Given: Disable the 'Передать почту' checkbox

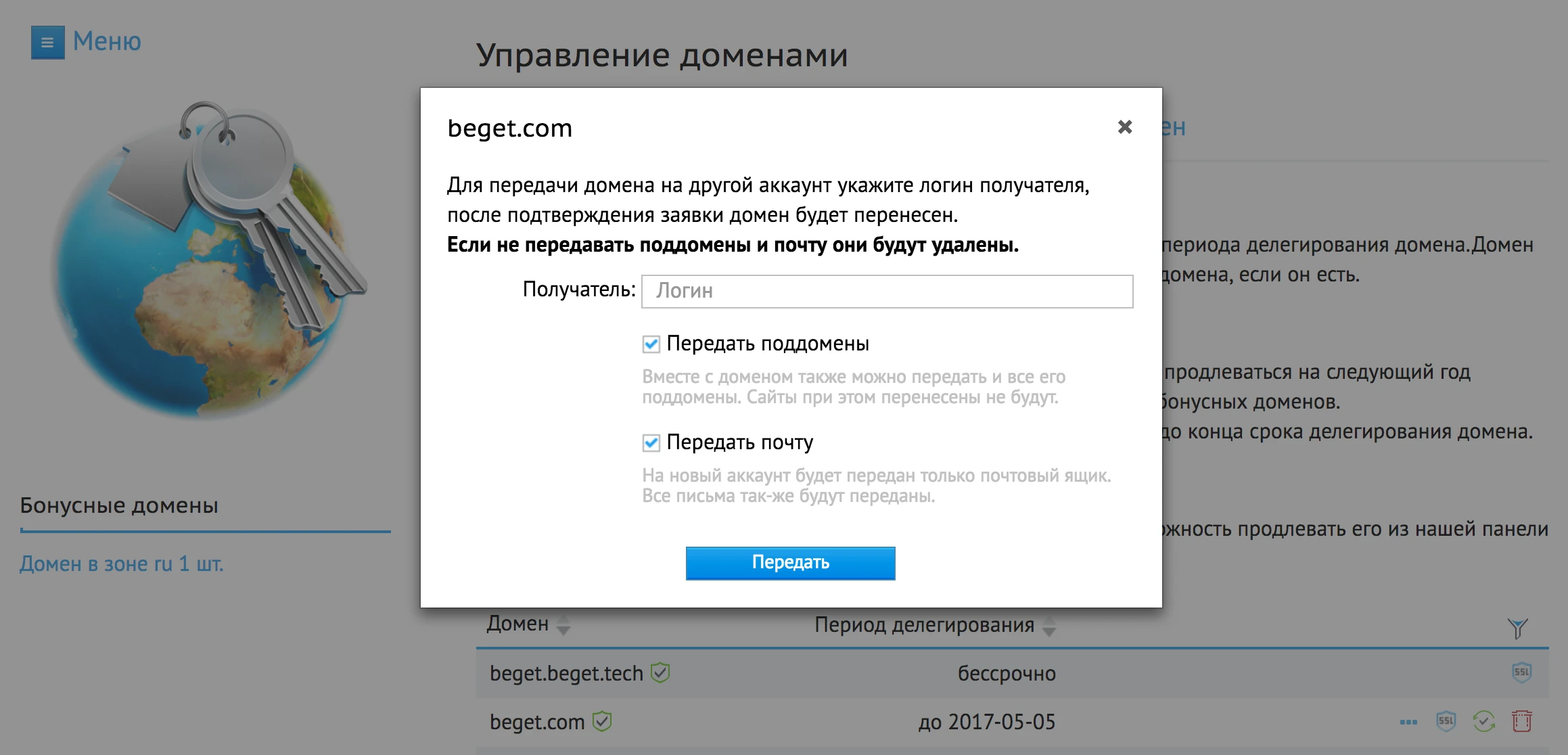Looking at the screenshot, I should point(650,442).
